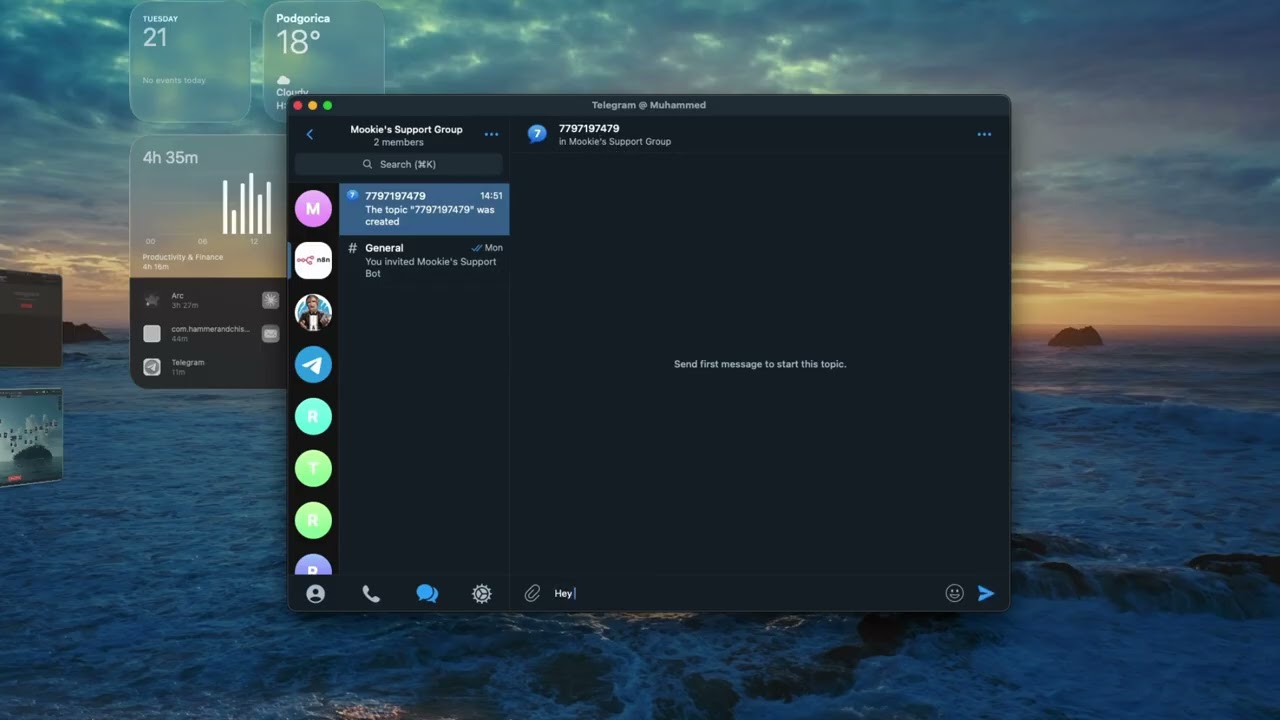Viewport: 1280px width, 720px height.
Task: Click the Telegram @ Muhammed window title
Action: (648, 105)
